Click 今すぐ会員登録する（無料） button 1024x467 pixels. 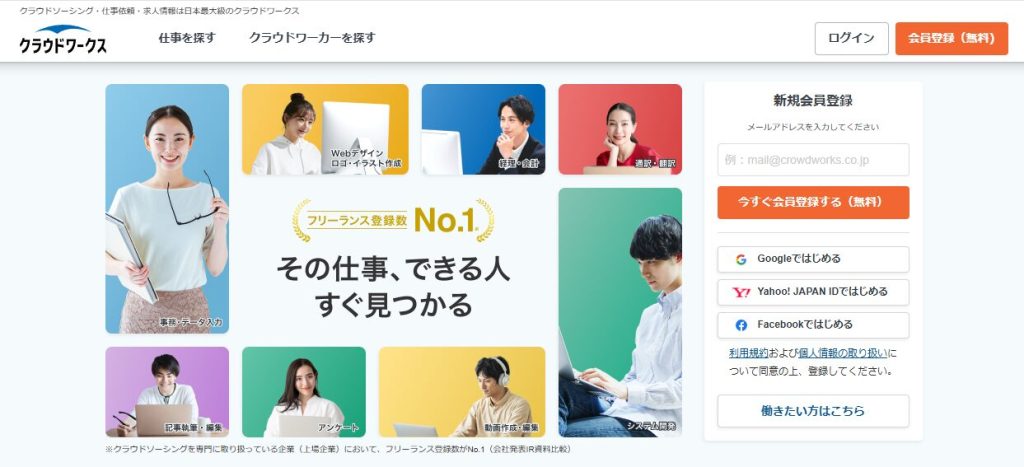(x=813, y=202)
